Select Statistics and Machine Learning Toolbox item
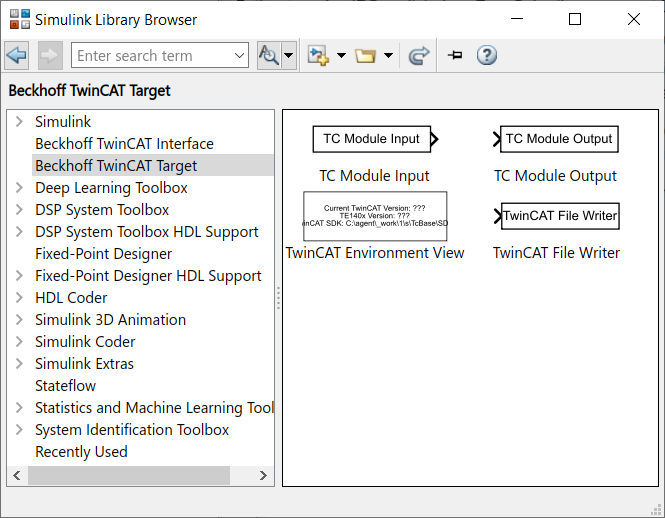This screenshot has height=518, width=665. (x=154, y=408)
